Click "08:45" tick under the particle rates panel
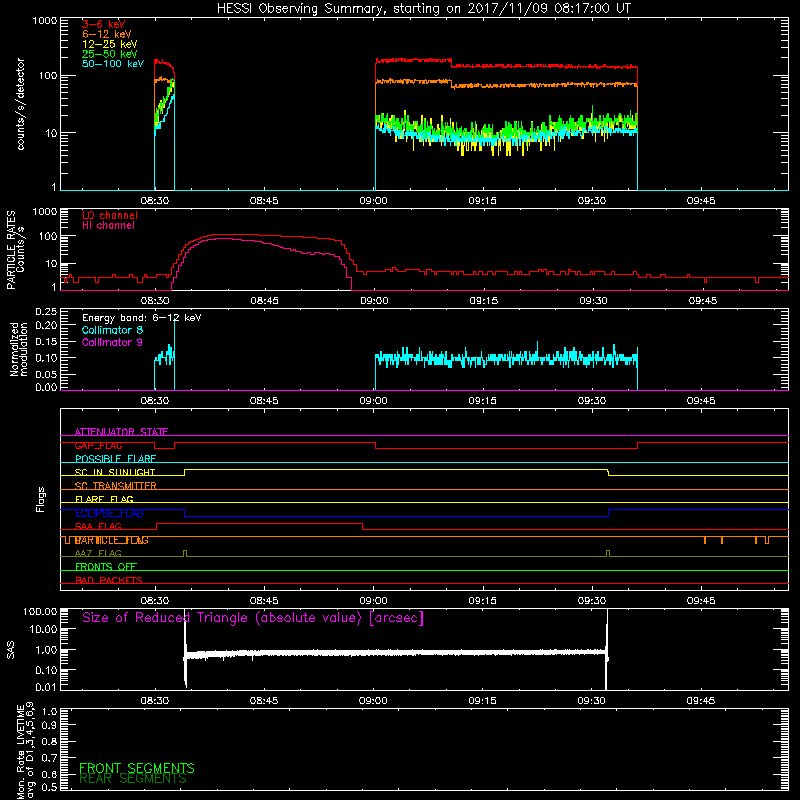The width and height of the screenshot is (800, 800). pos(264,301)
